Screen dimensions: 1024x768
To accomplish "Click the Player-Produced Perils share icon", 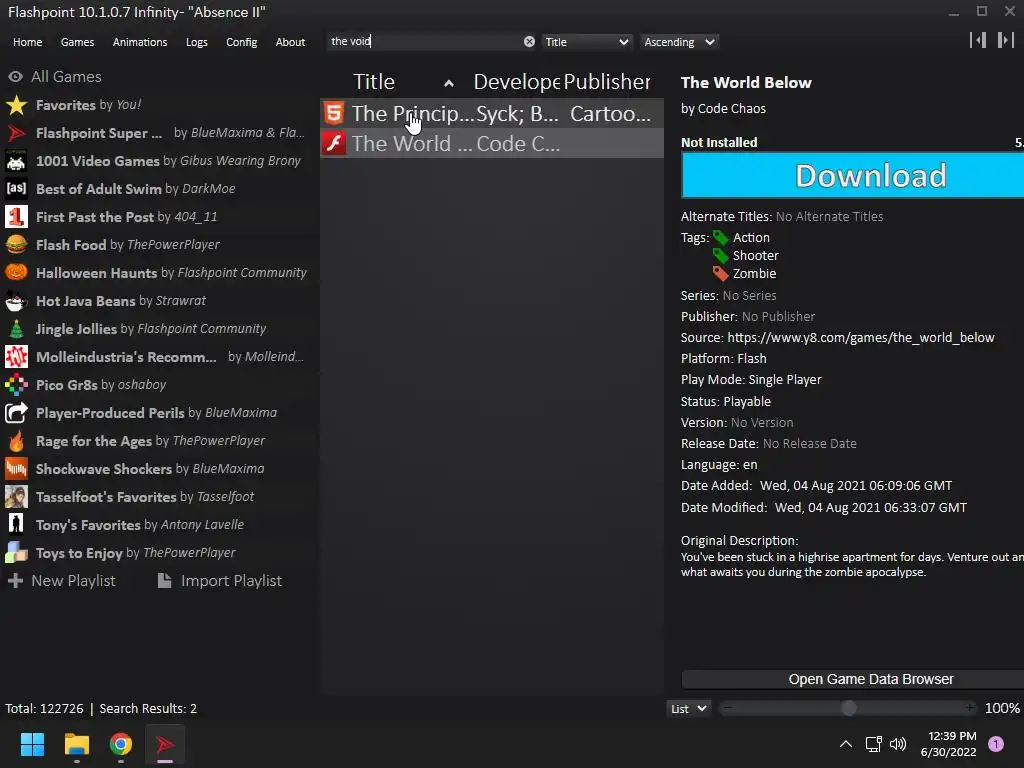I will pyautogui.click(x=16, y=413).
